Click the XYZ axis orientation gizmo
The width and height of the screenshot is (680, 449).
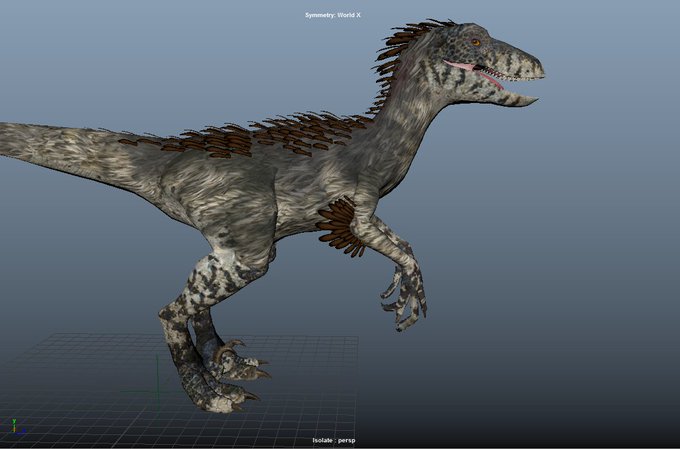(16, 426)
